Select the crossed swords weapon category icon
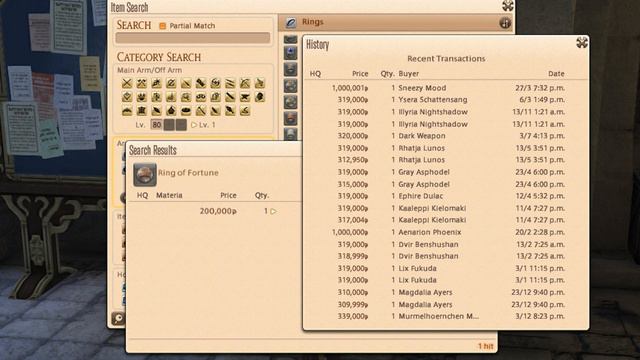This screenshot has height=360, width=640. point(127,83)
